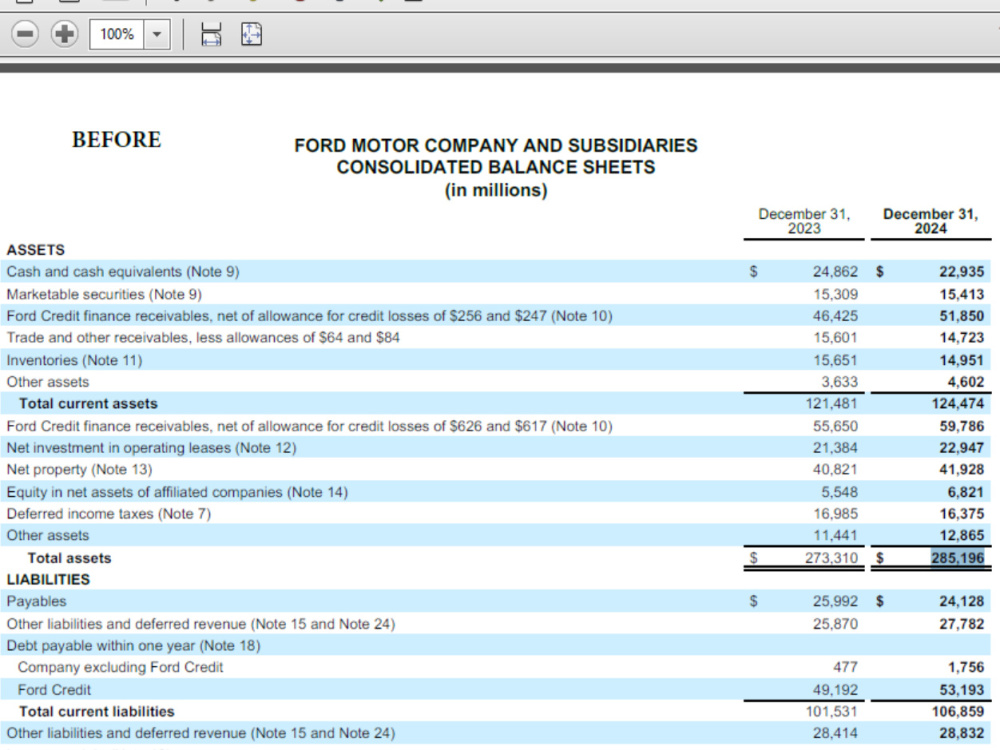Click the 12,865 other assets value
1000x750 pixels.
click(x=962, y=535)
